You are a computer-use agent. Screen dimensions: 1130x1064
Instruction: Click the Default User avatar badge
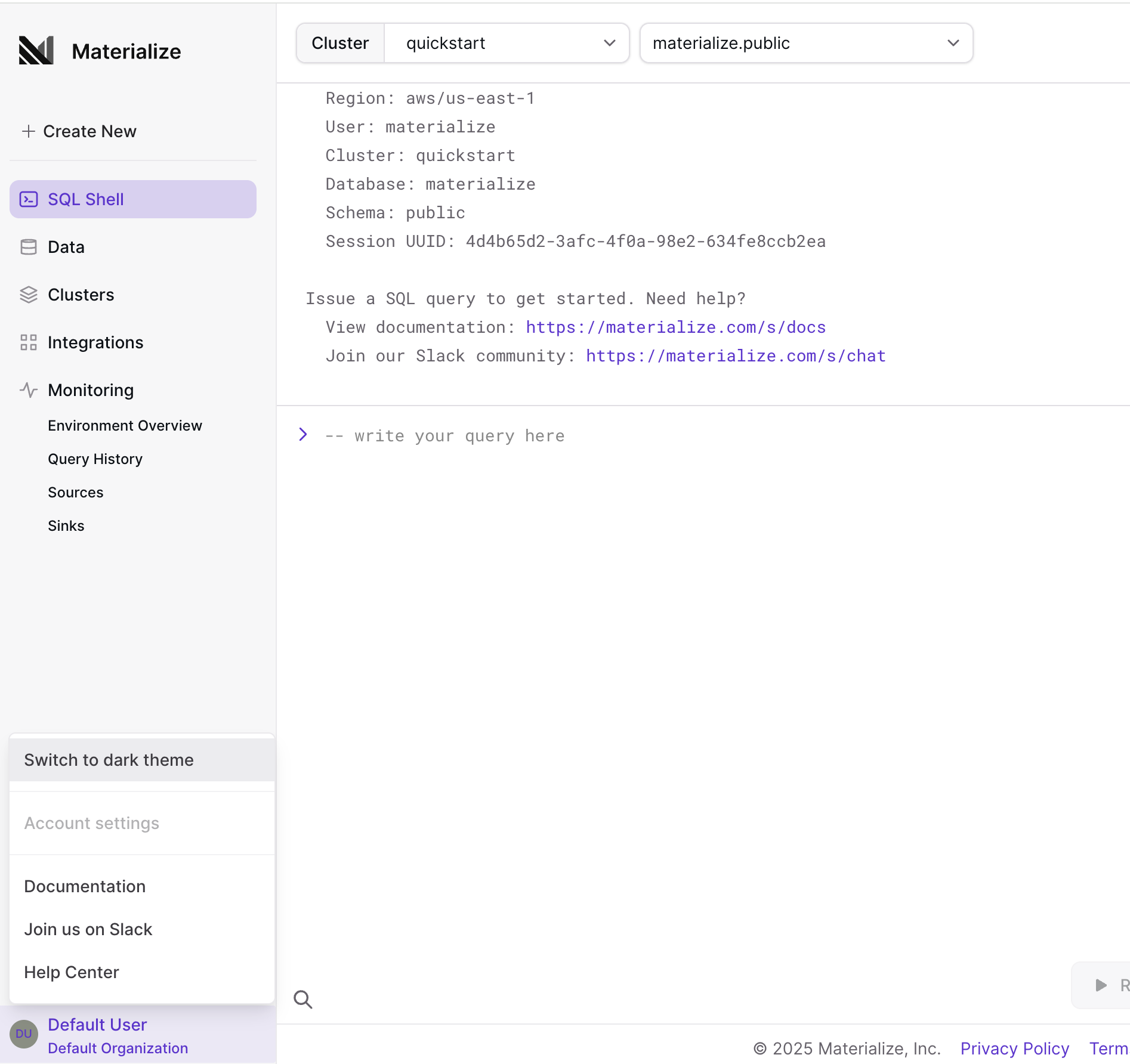(23, 1034)
